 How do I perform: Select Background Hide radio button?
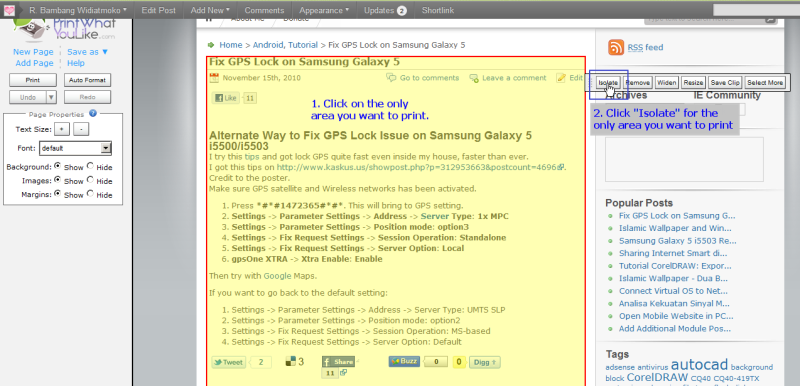tap(90, 166)
